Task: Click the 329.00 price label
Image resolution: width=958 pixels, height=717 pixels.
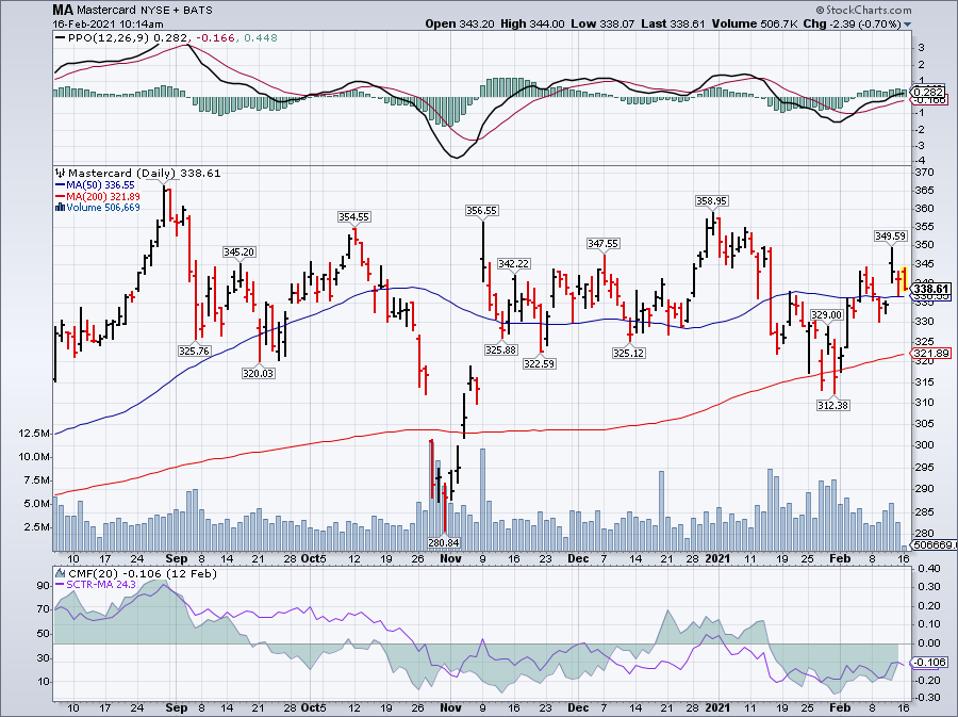Action: pos(827,315)
